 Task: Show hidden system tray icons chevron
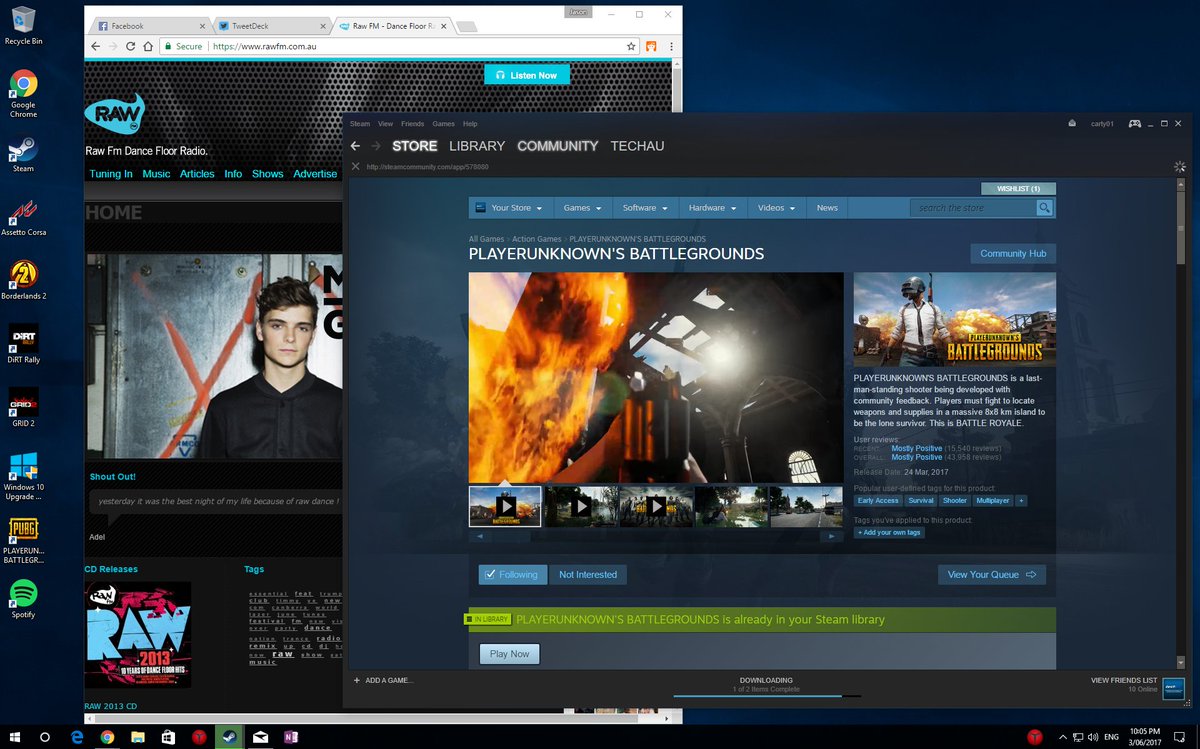pos(1065,737)
